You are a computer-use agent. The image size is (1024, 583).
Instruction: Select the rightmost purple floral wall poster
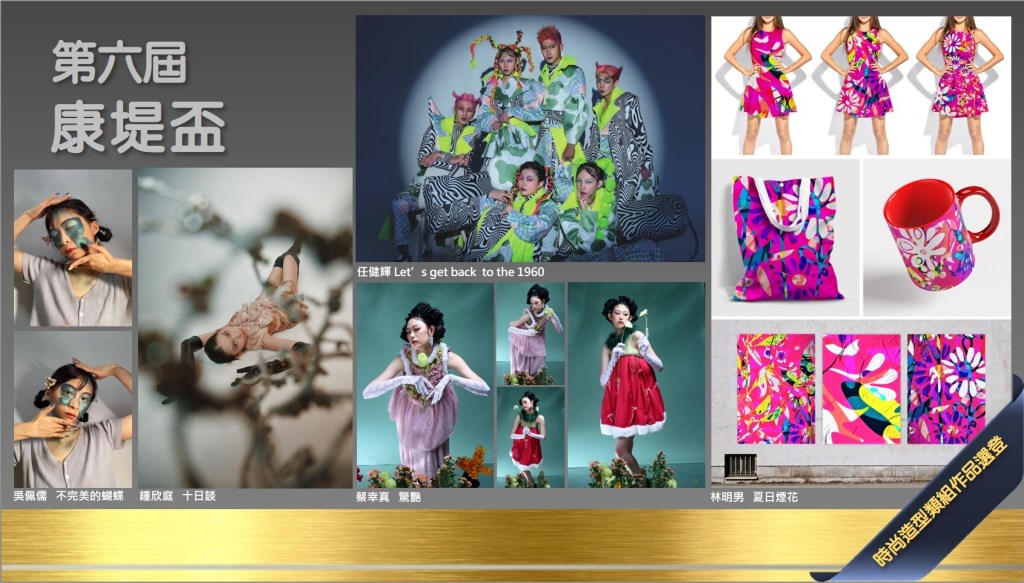(946, 388)
